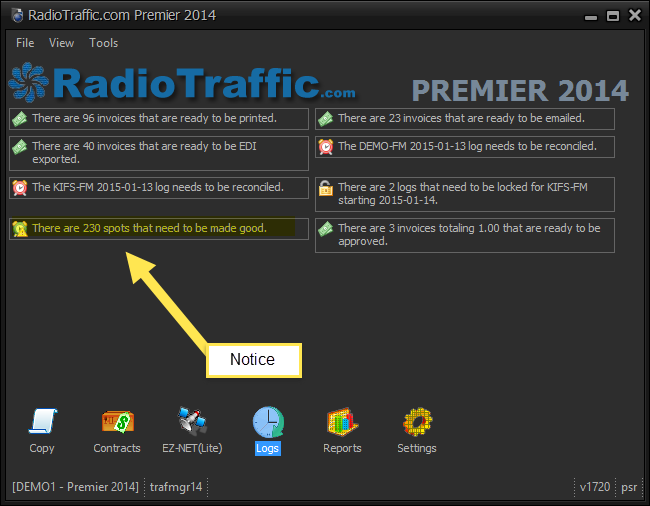This screenshot has height=506, width=650.
Task: Minimize the RadioTraffic window
Action: (x=591, y=17)
